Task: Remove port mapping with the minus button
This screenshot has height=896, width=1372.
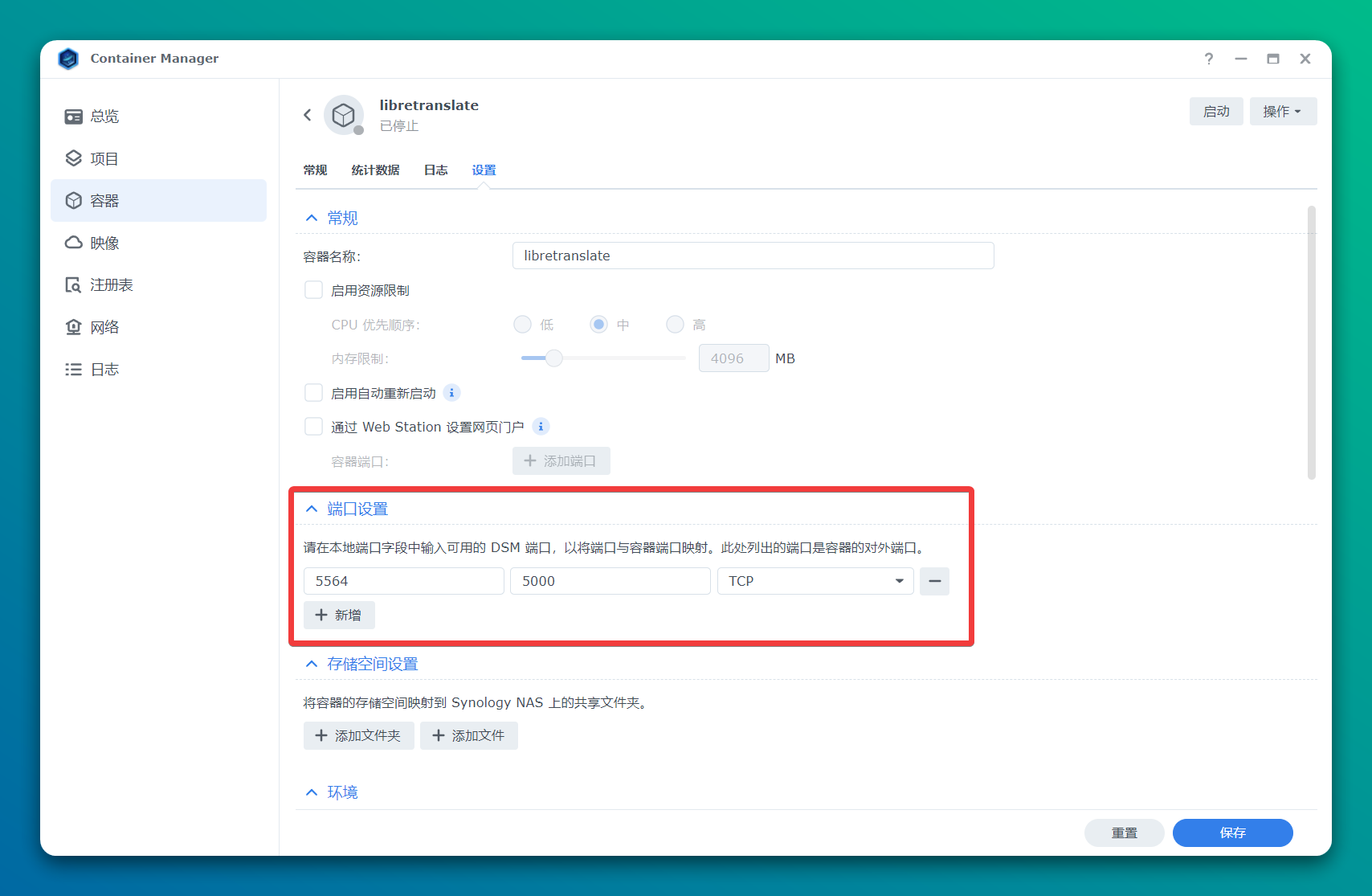Action: 934,581
